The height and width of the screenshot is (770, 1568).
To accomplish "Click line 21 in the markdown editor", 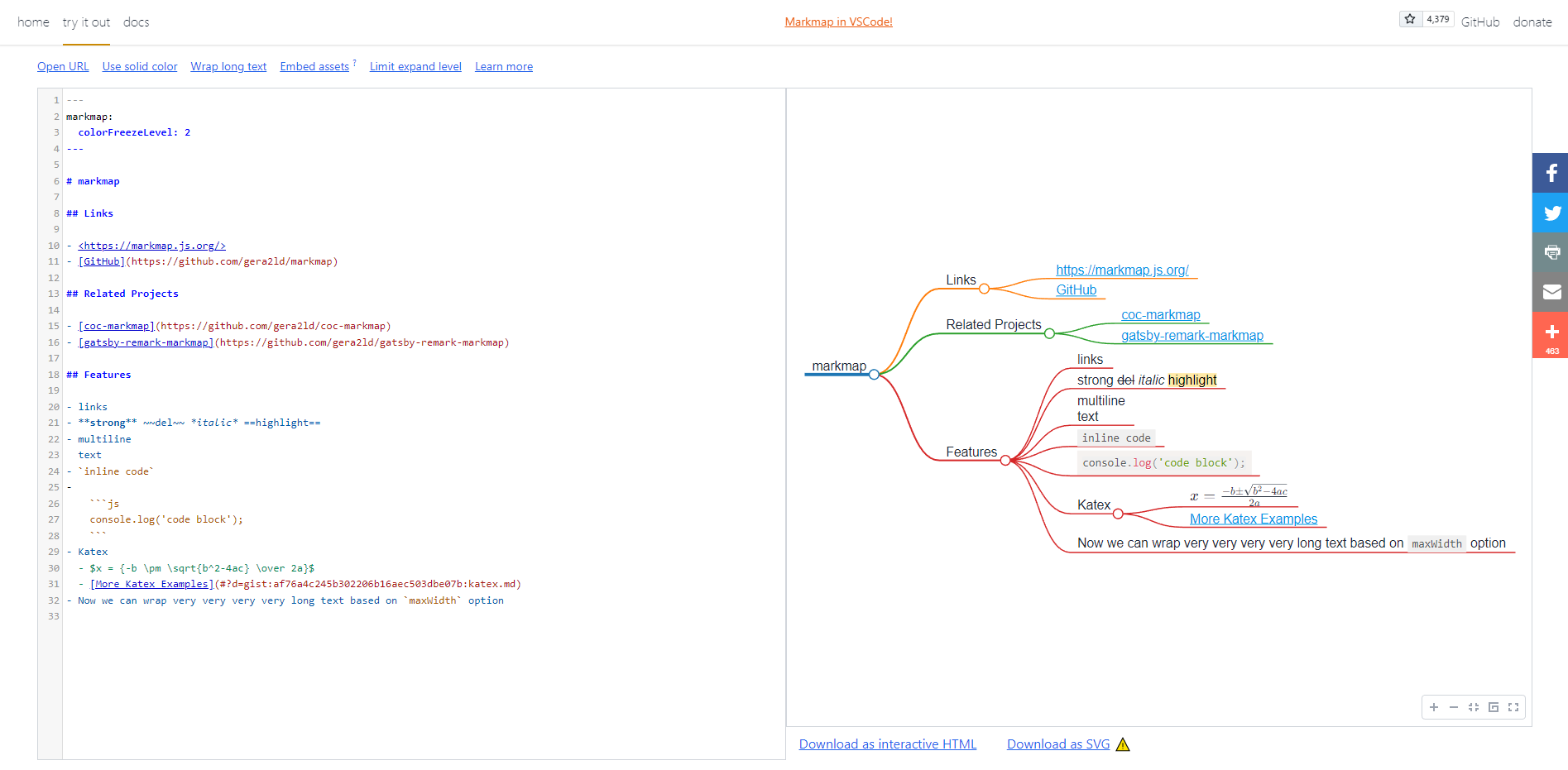I will (x=190, y=422).
